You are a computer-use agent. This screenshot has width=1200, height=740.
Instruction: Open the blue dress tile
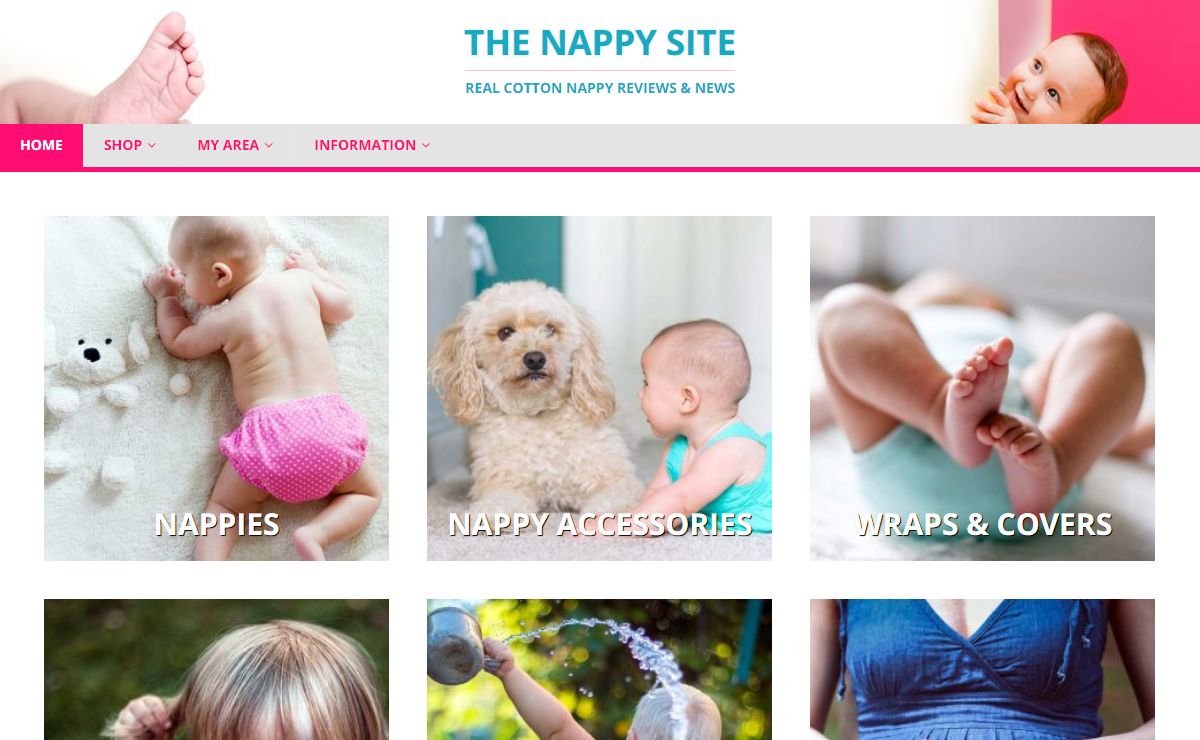click(982, 669)
